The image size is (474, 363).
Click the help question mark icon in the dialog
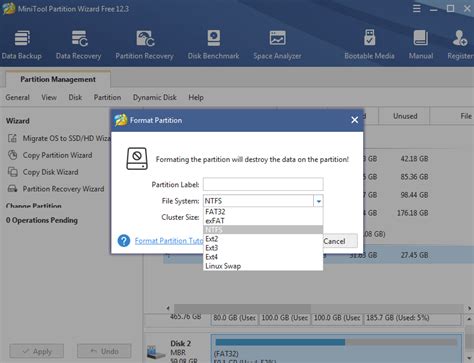(124, 241)
